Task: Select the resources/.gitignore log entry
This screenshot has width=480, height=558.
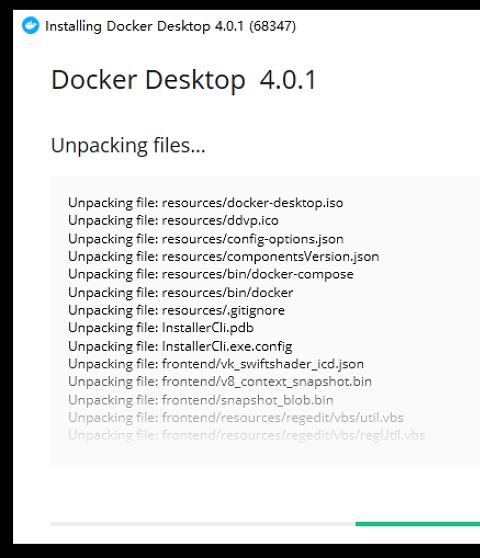Action: (x=176, y=310)
